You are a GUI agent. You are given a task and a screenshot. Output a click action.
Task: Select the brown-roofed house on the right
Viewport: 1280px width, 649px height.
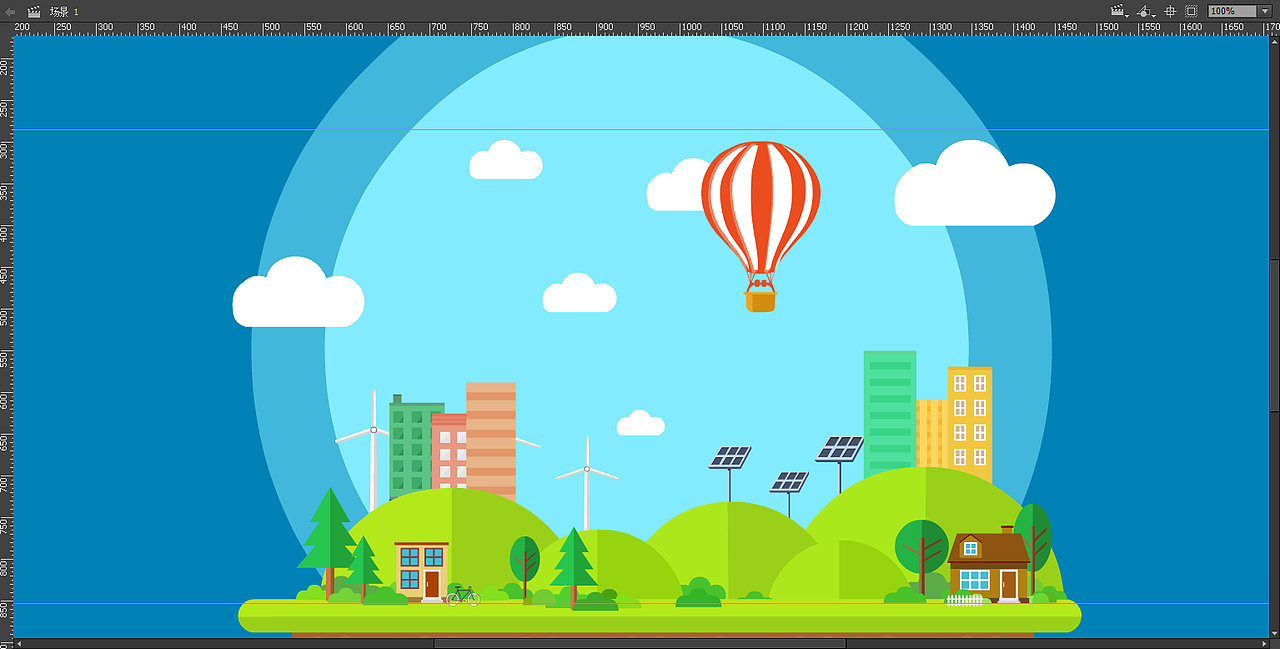pyautogui.click(x=989, y=565)
